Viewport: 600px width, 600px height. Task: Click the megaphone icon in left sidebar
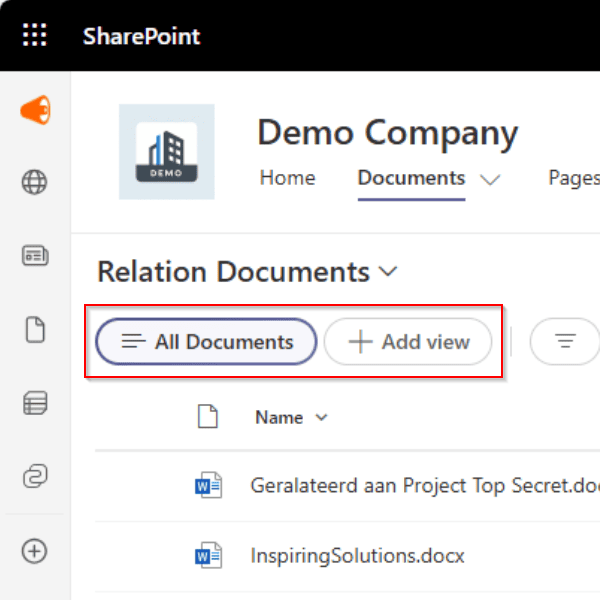click(35, 110)
